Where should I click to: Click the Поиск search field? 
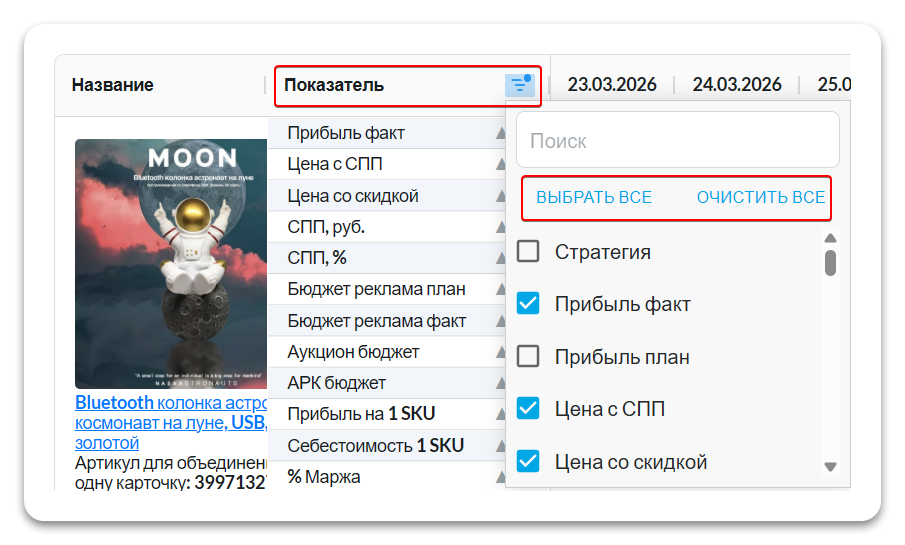677,140
